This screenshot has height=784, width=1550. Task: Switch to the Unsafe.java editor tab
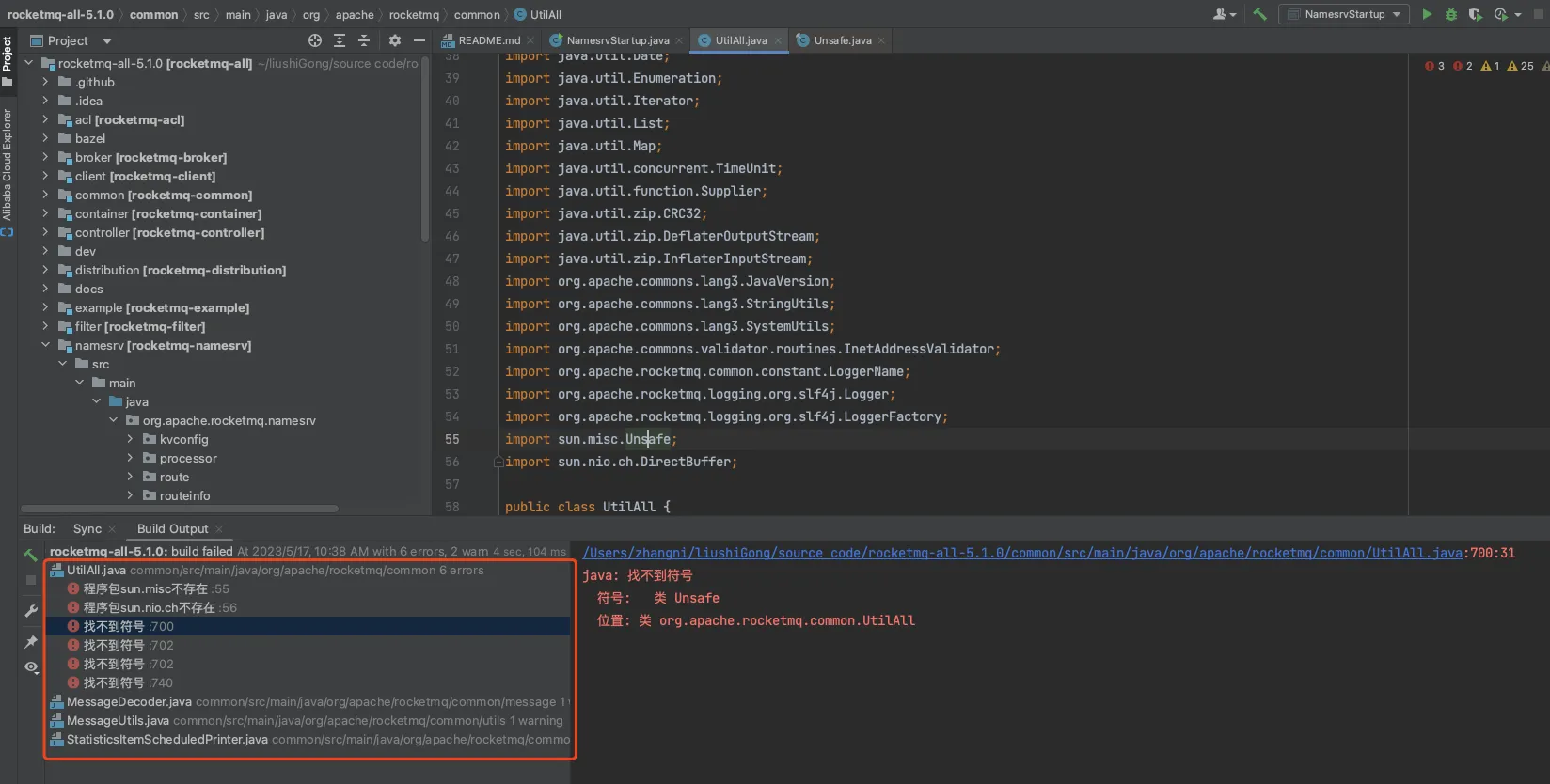coord(842,40)
